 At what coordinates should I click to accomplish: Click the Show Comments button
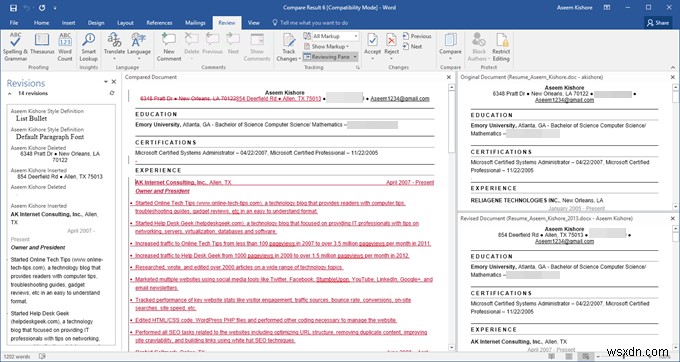[x=257, y=46]
